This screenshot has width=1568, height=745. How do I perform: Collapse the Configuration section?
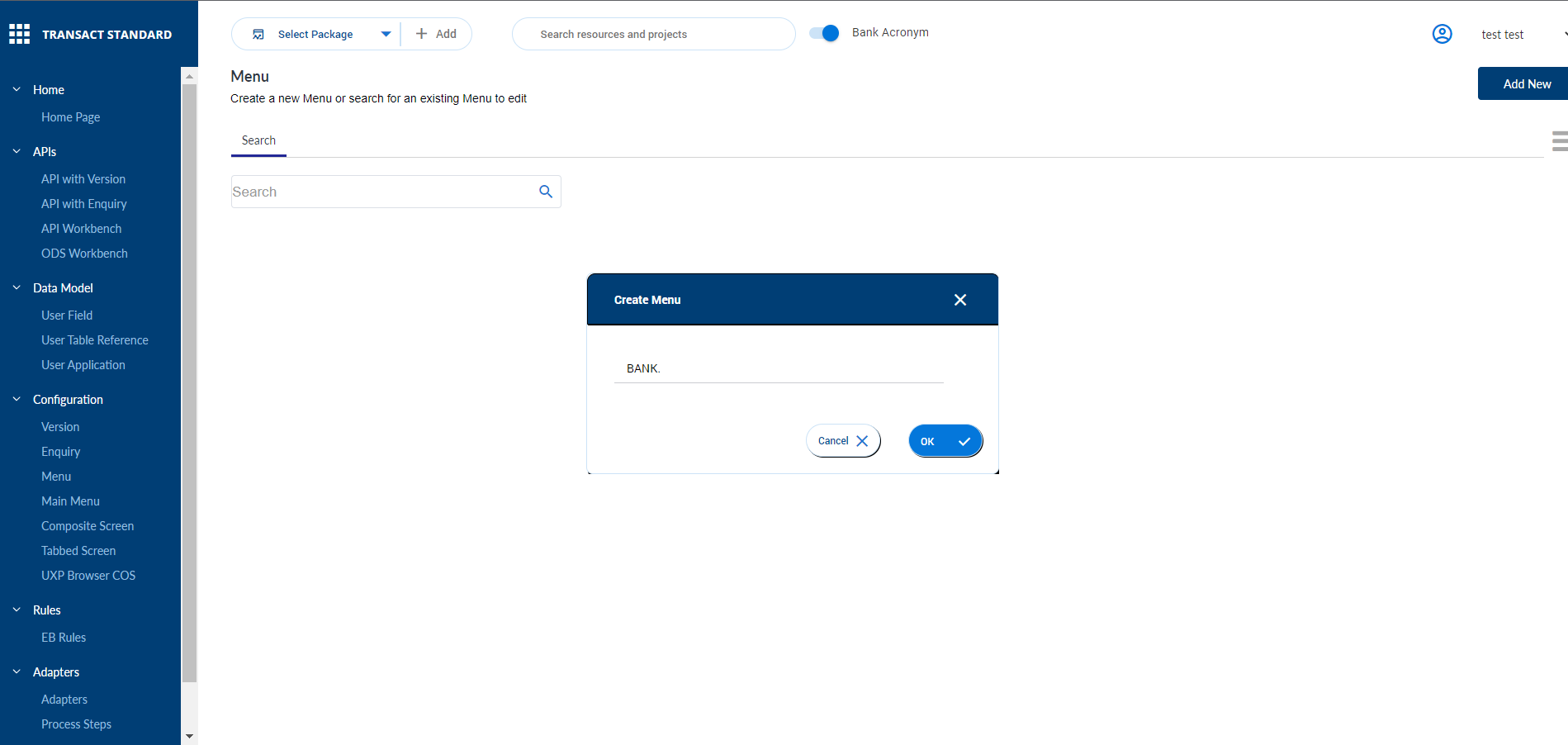click(17, 400)
